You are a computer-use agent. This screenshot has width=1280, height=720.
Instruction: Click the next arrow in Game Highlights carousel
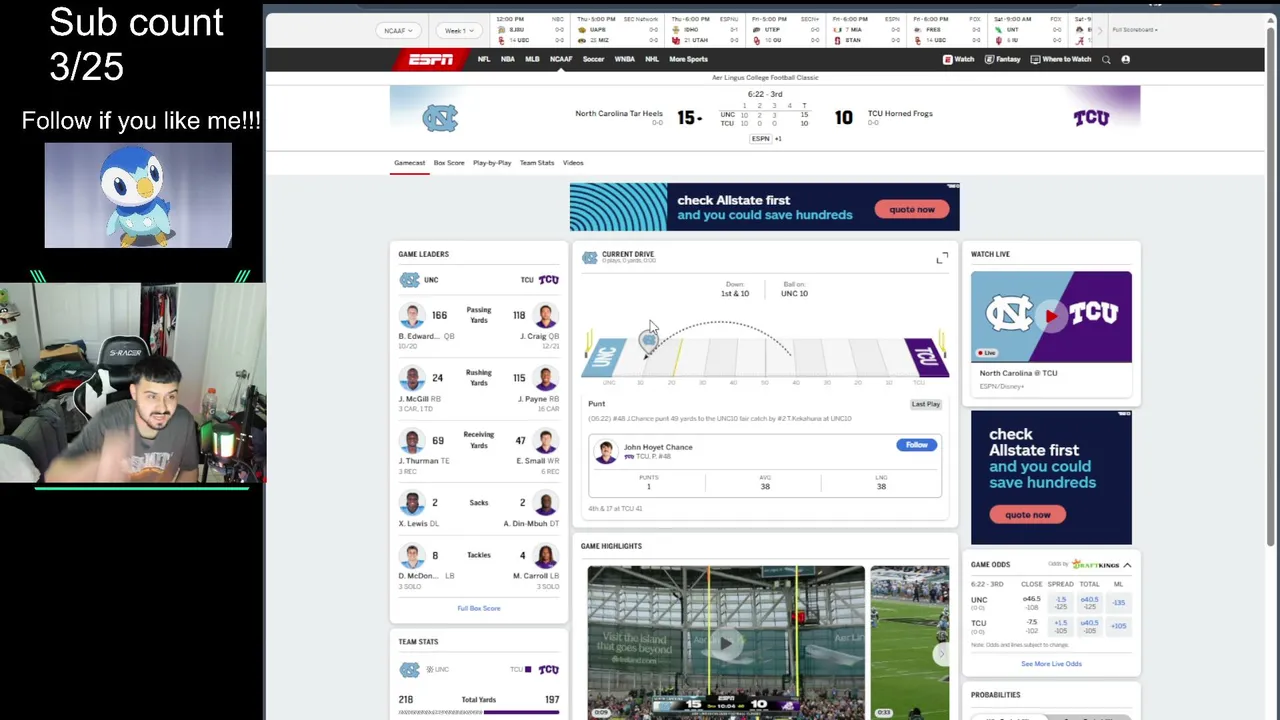pyautogui.click(x=940, y=654)
